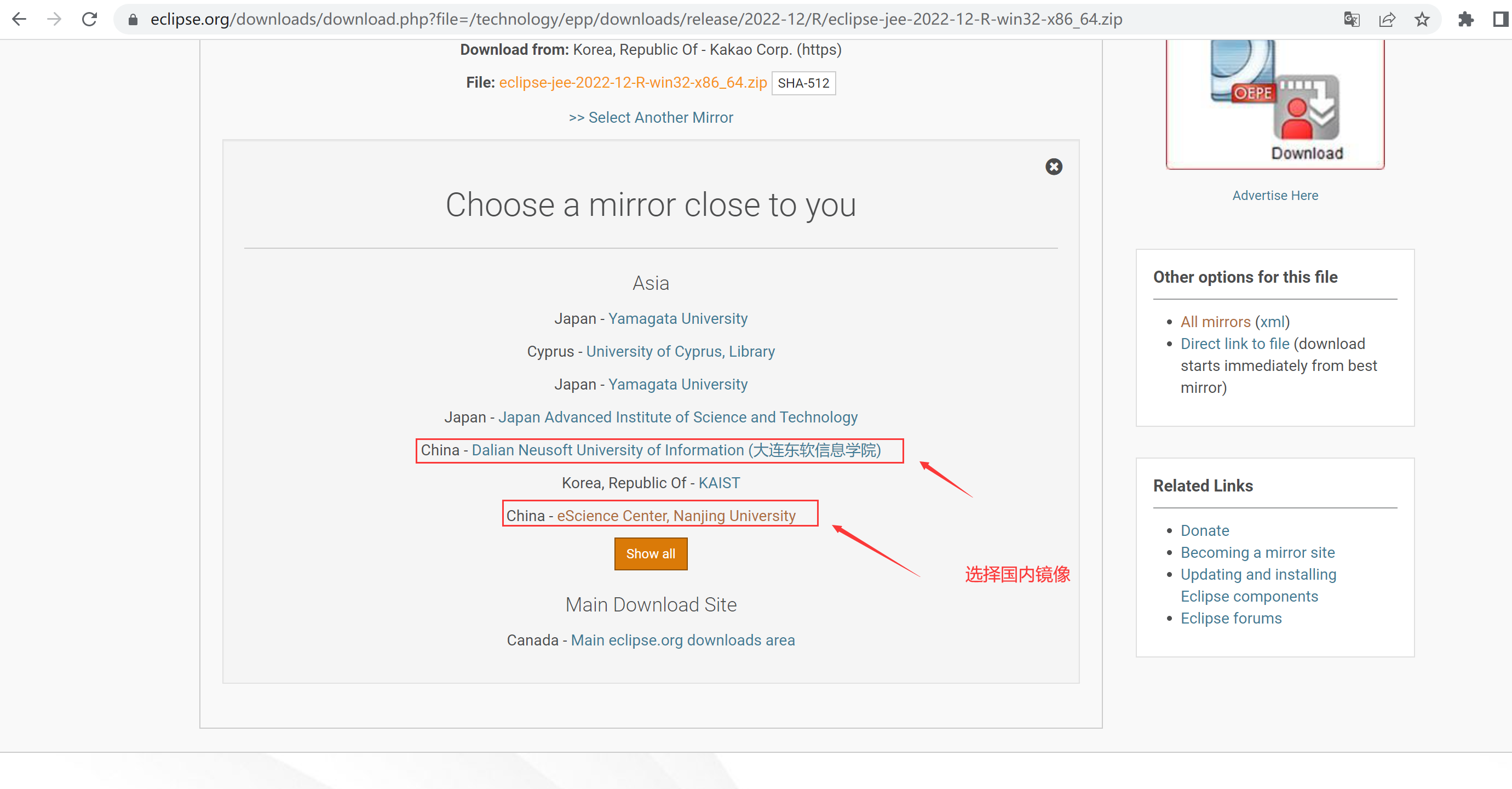Click the eclipse-jee zip file link

point(633,83)
